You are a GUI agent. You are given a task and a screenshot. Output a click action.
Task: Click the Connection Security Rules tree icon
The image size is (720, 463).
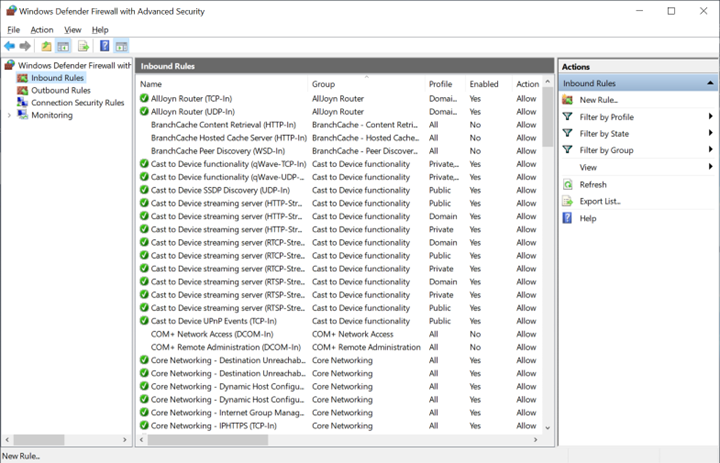click(22, 102)
